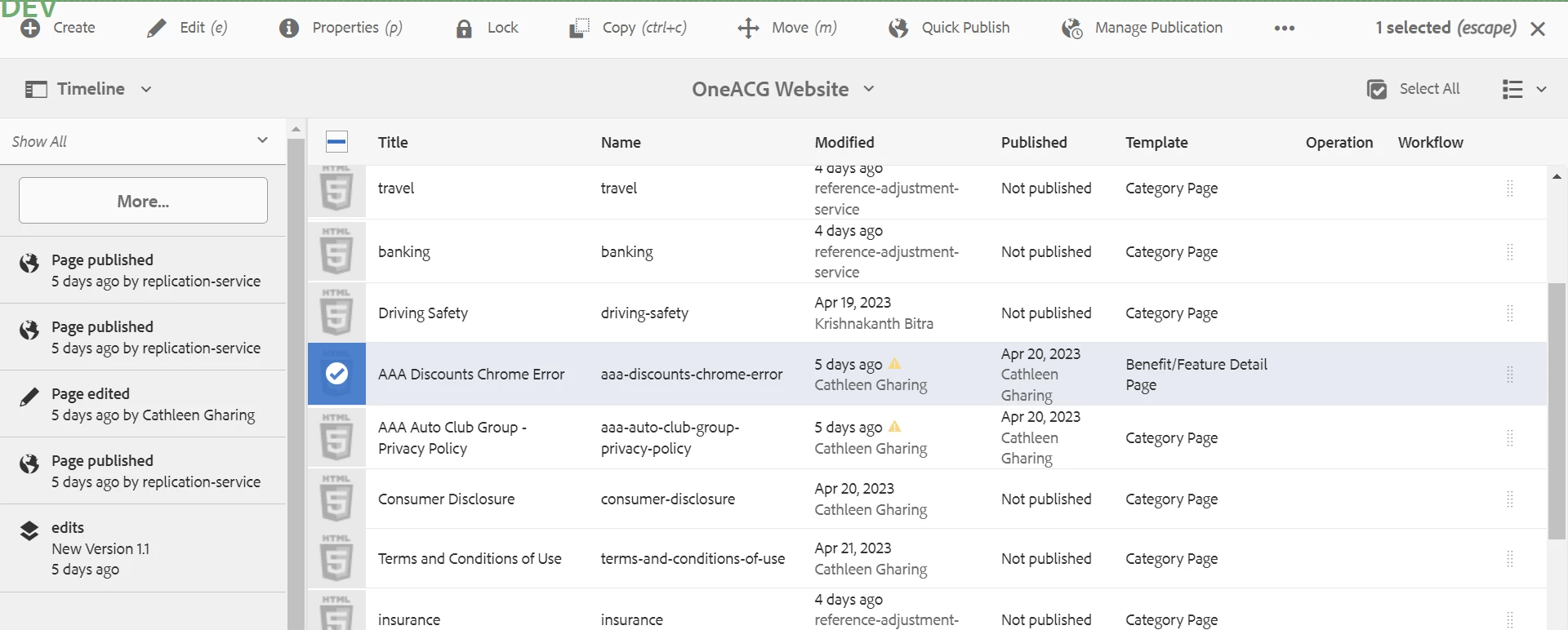Click 'Benefit/Feature Detail Page' template cell
The width and height of the screenshot is (1568, 630).
[x=1196, y=374]
